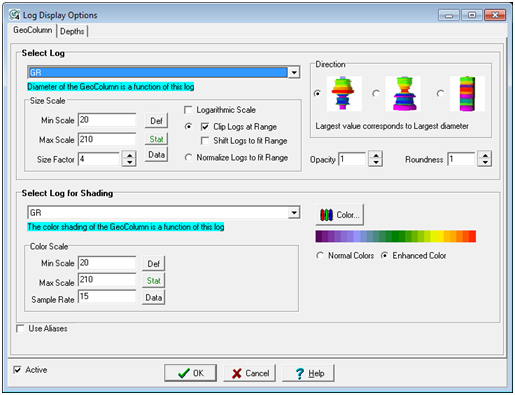The height and width of the screenshot is (395, 515).
Task: Check the Use Aliases box
Action: tap(20, 329)
